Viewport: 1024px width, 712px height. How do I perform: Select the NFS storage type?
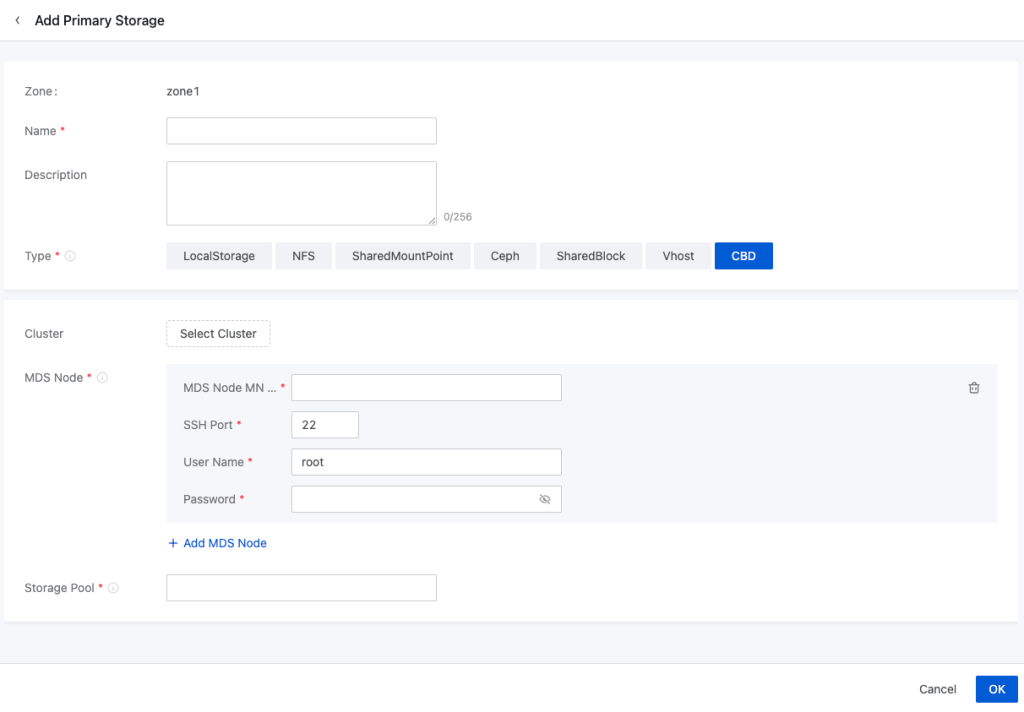click(x=303, y=256)
